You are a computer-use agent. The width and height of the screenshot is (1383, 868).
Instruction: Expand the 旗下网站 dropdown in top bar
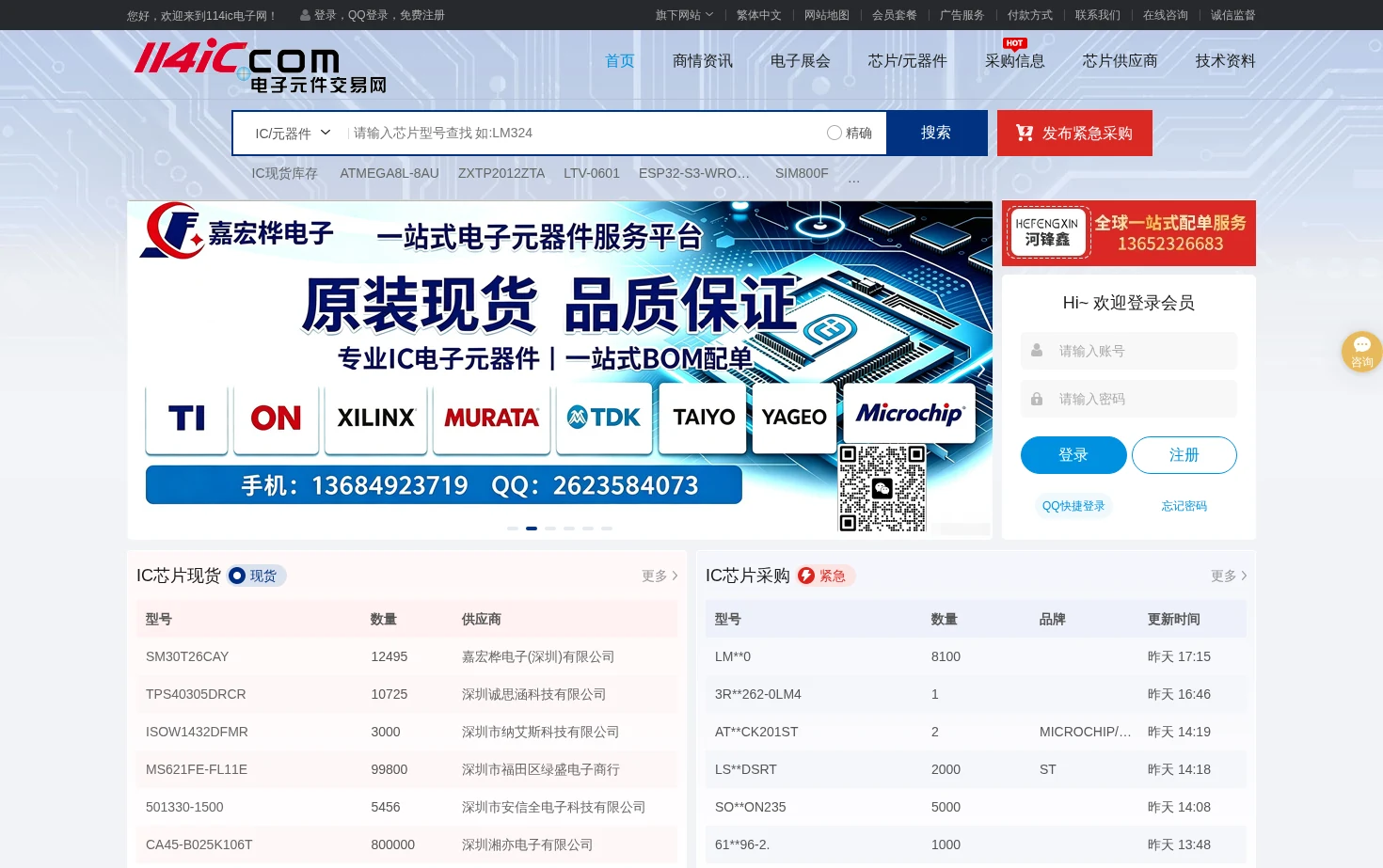pos(684,15)
